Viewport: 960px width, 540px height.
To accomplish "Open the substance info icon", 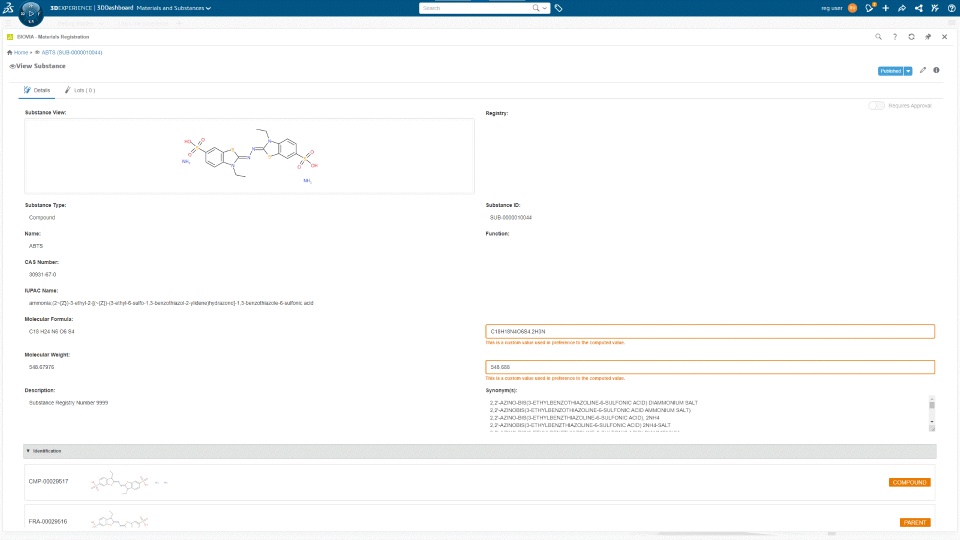I will (936, 70).
